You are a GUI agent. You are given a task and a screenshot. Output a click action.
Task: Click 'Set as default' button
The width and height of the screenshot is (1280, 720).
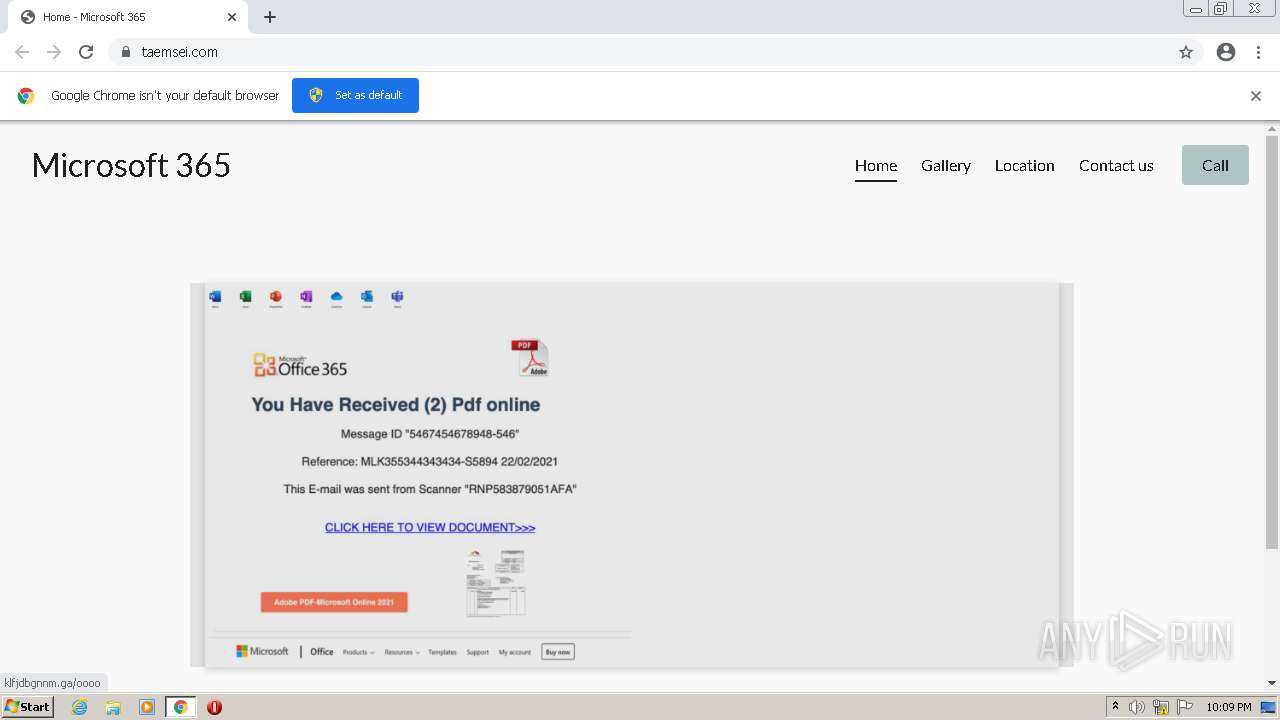point(355,95)
